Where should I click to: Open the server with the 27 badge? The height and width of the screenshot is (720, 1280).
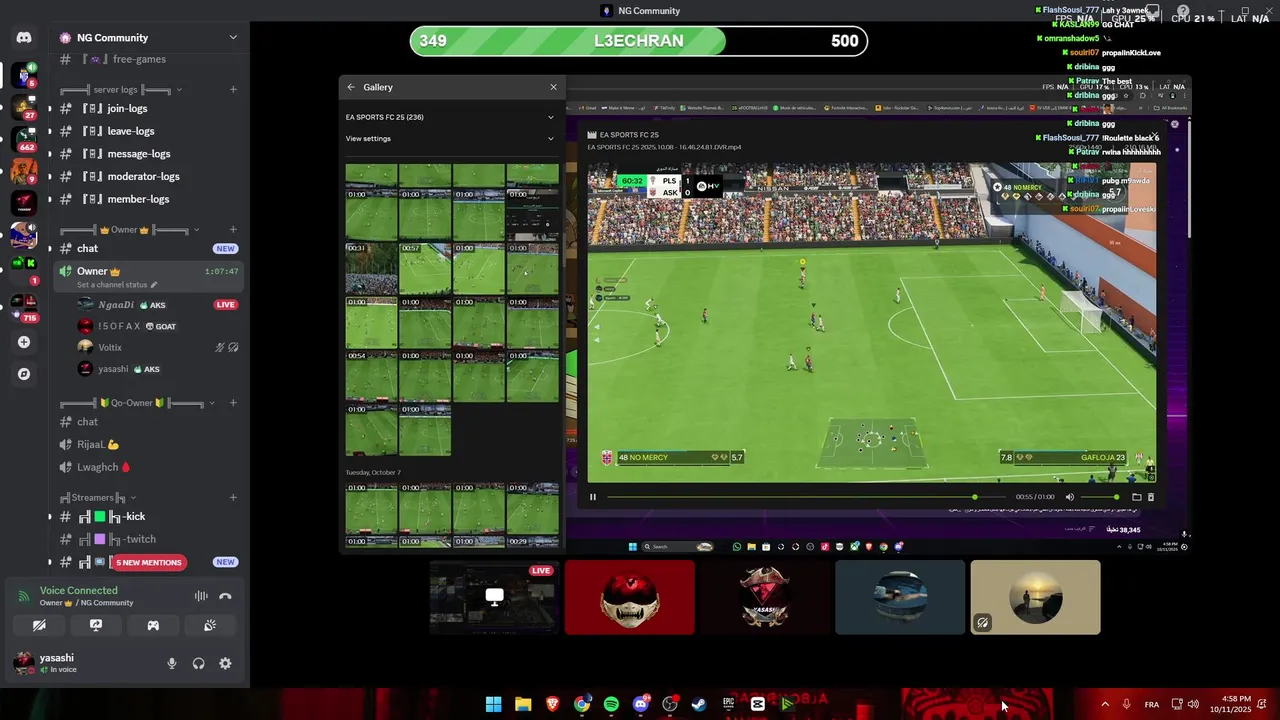pos(24,107)
